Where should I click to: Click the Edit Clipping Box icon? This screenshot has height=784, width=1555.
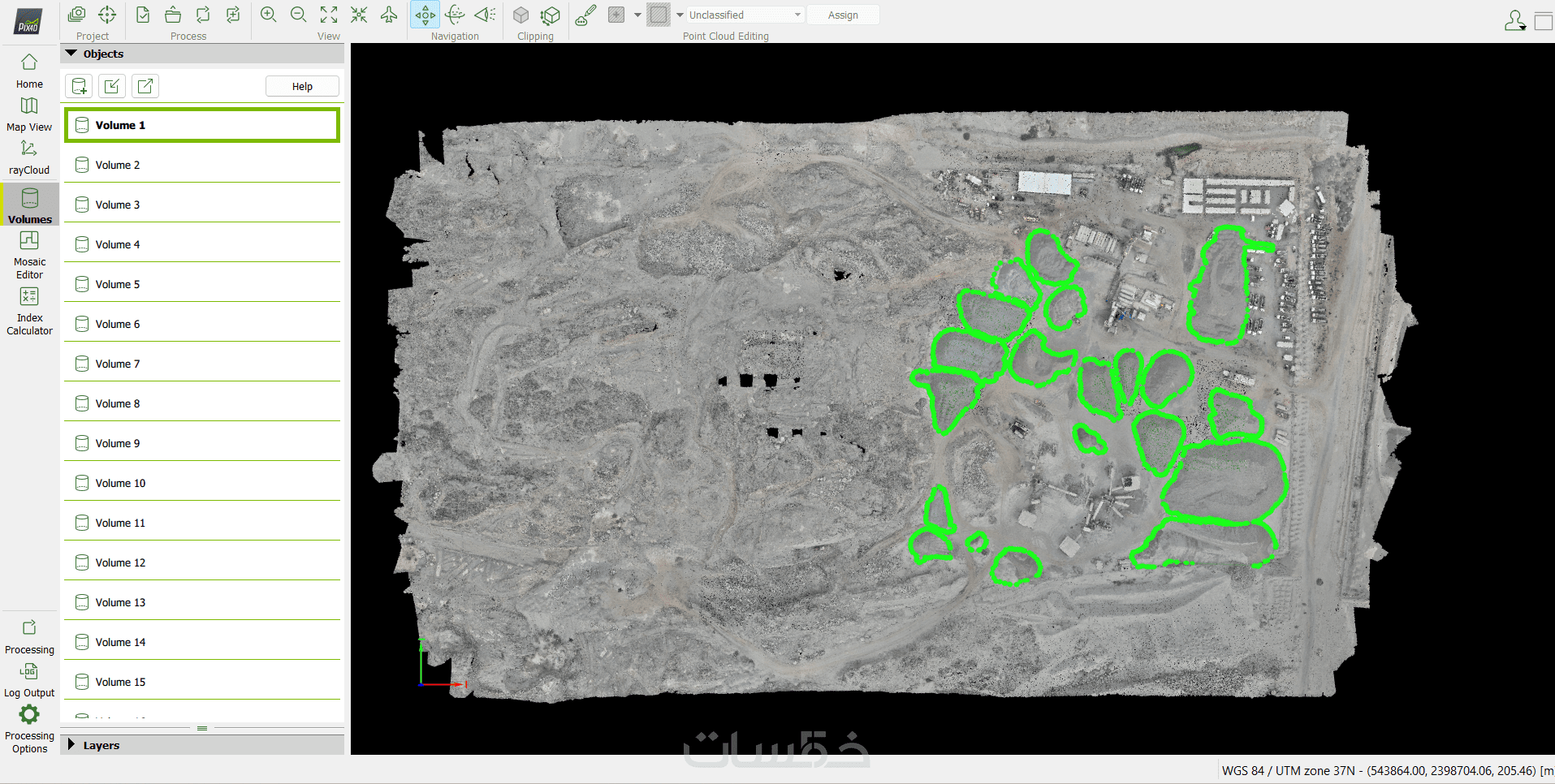point(551,15)
